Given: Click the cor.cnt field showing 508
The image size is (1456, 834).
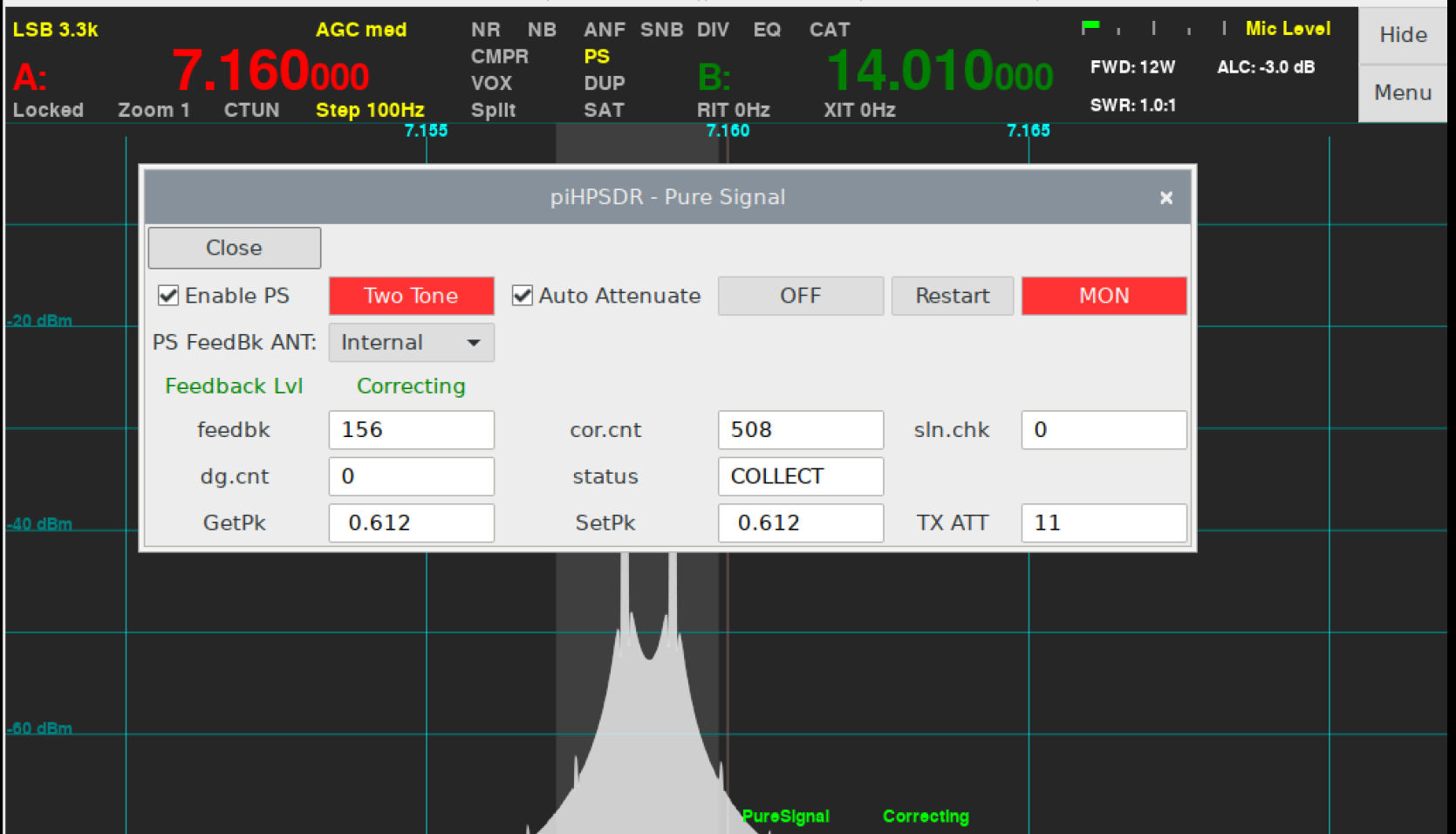Looking at the screenshot, I should point(800,430).
